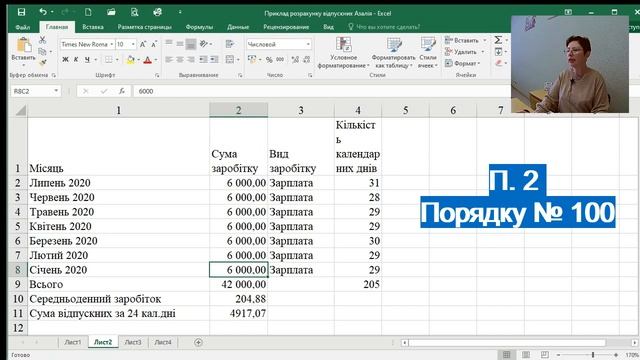Open the Файл tab
640x360 pixels.
23,27
